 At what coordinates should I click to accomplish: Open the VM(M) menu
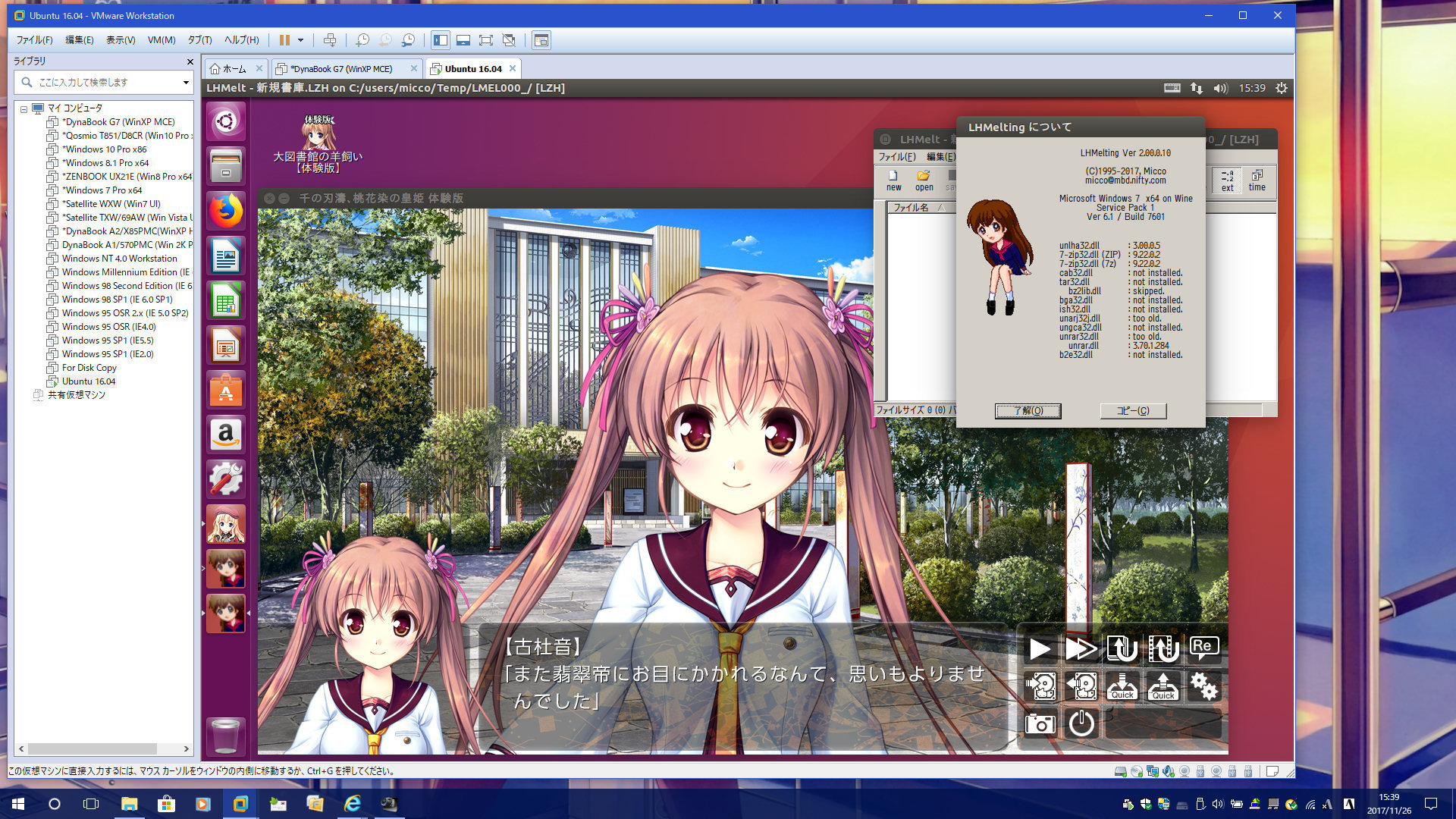[x=162, y=40]
